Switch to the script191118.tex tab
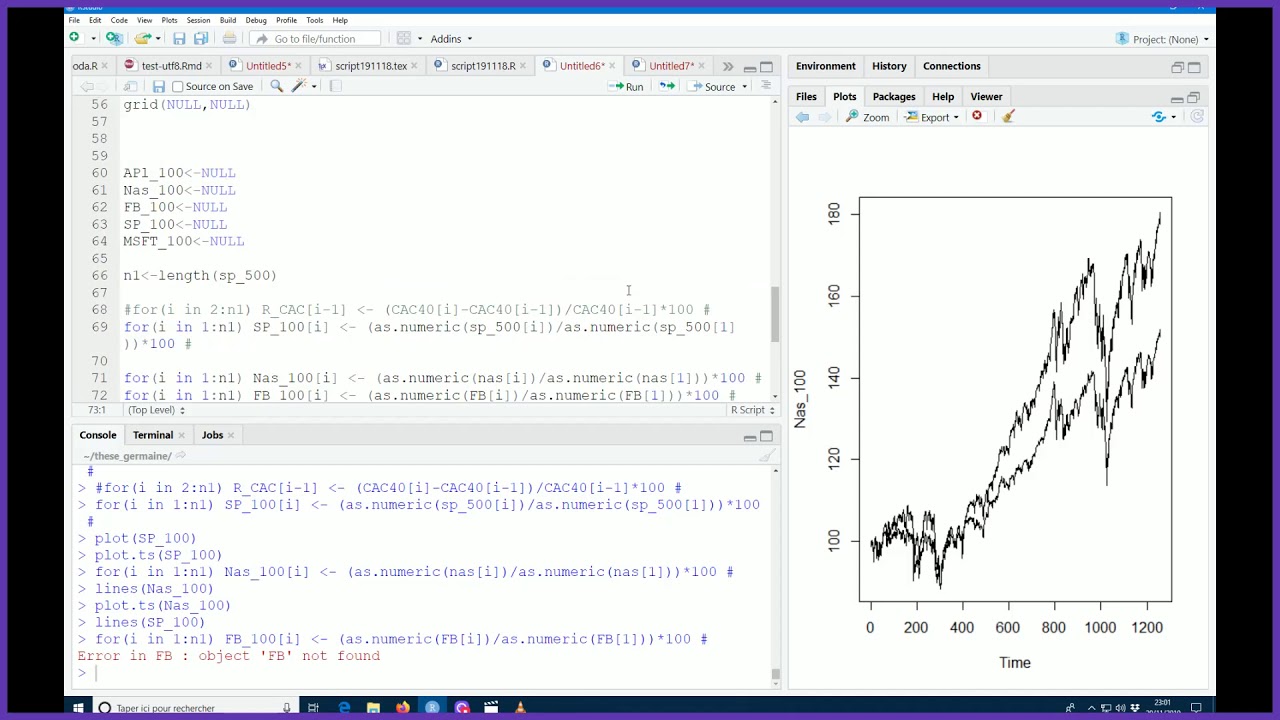The height and width of the screenshot is (720, 1280). click(370, 66)
